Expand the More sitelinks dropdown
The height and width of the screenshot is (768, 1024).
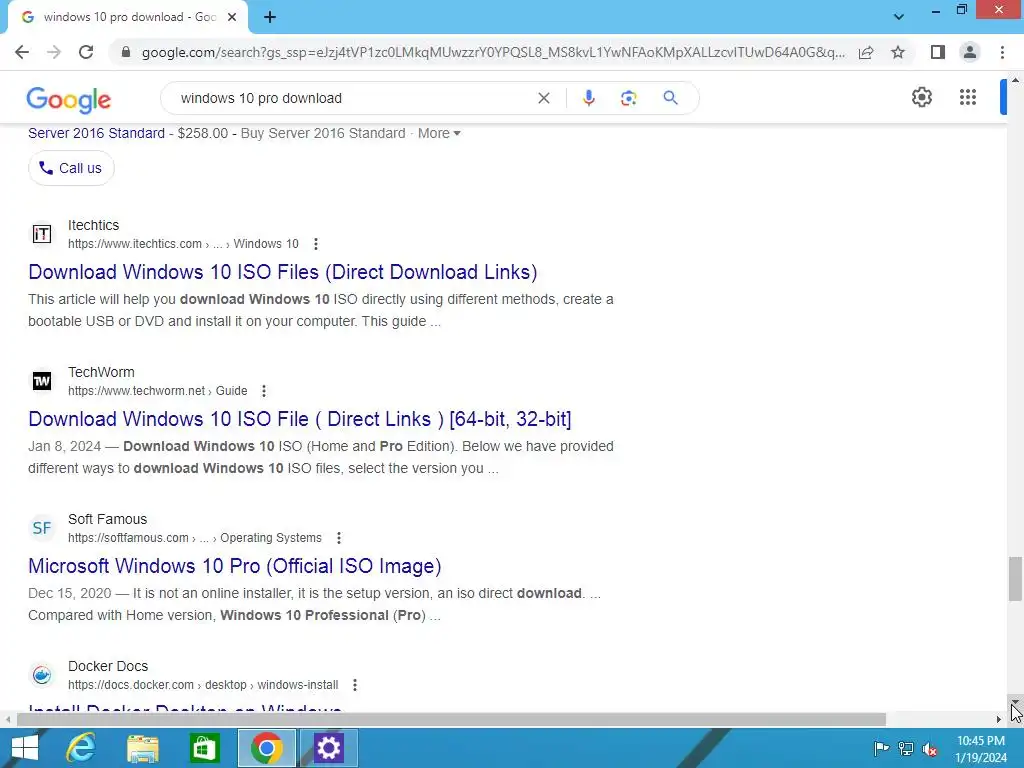point(439,133)
